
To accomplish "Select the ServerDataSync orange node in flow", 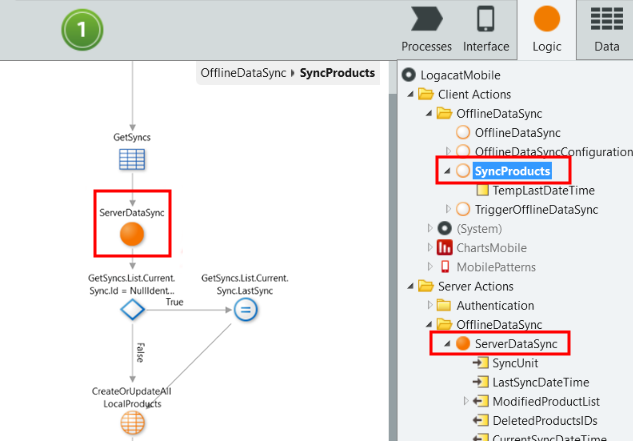I will [x=132, y=235].
